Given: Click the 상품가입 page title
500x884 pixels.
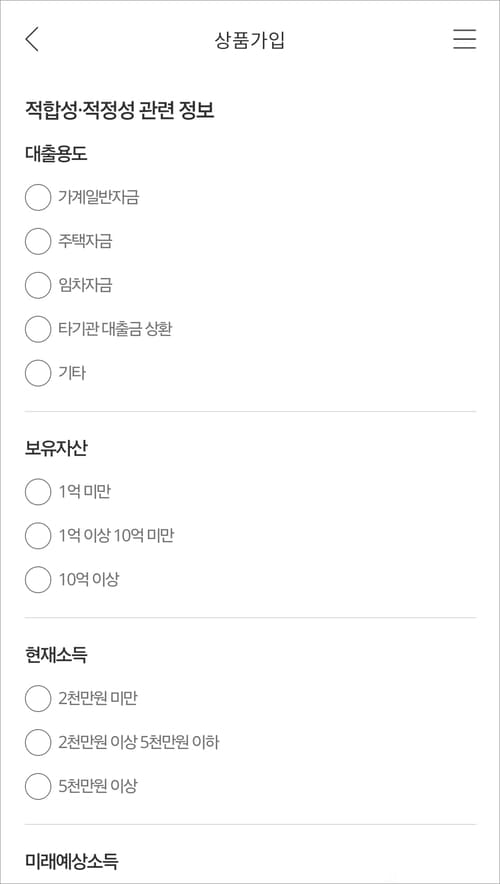Looking at the screenshot, I should (250, 40).
